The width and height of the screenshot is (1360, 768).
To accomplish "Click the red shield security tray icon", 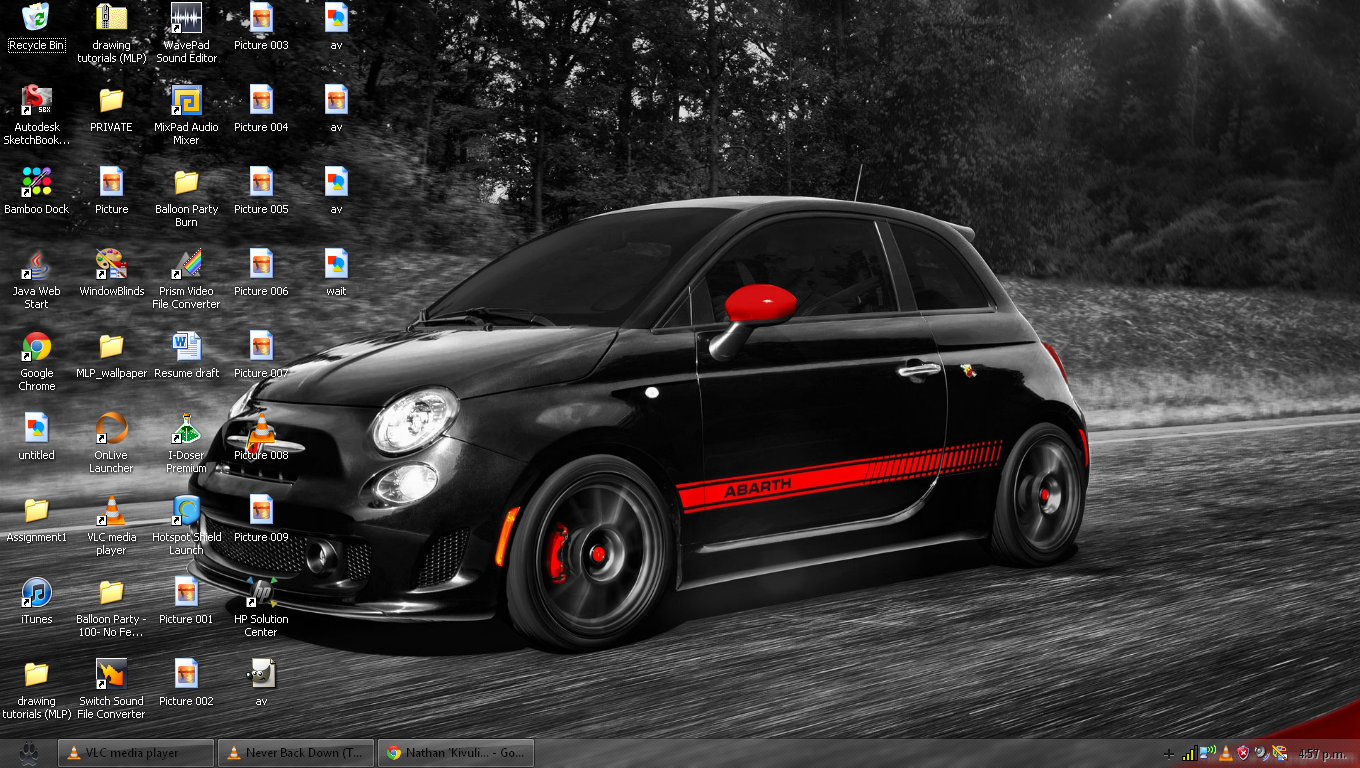I will tap(1243, 753).
